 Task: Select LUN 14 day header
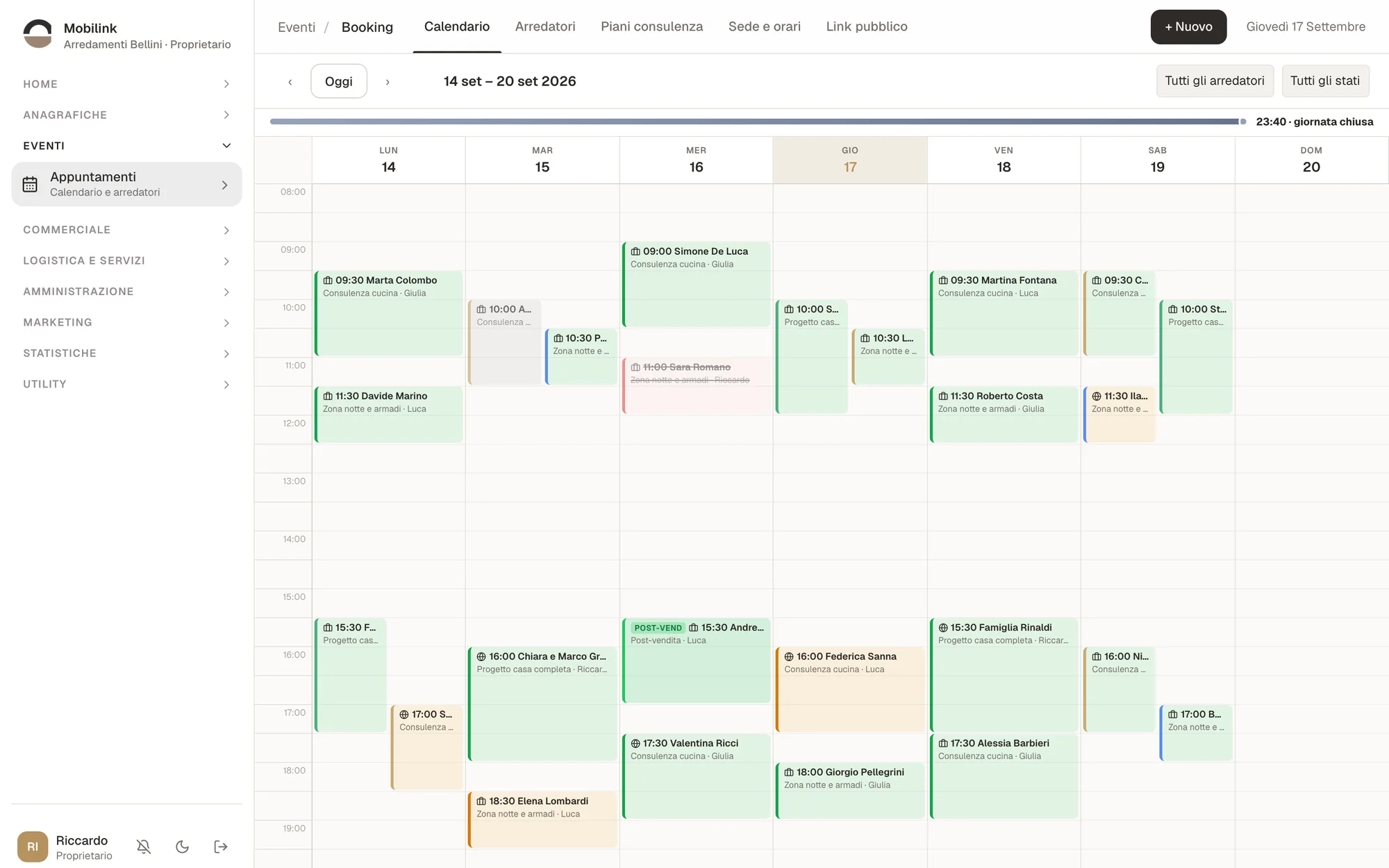389,160
